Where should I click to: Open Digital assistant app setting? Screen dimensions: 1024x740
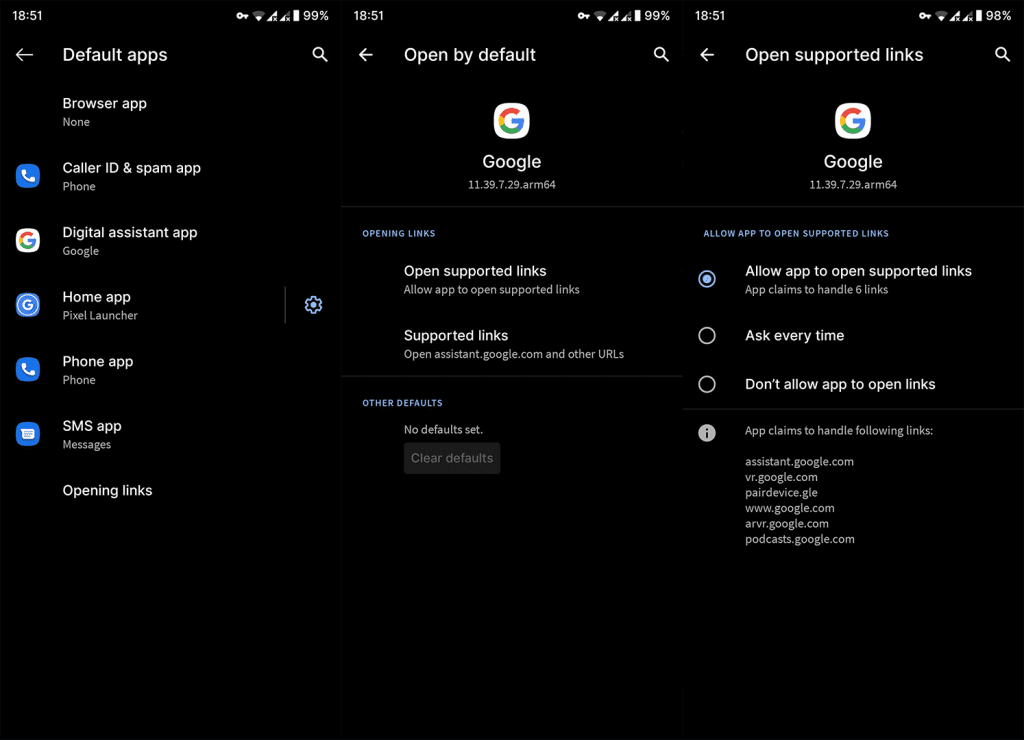(x=170, y=241)
